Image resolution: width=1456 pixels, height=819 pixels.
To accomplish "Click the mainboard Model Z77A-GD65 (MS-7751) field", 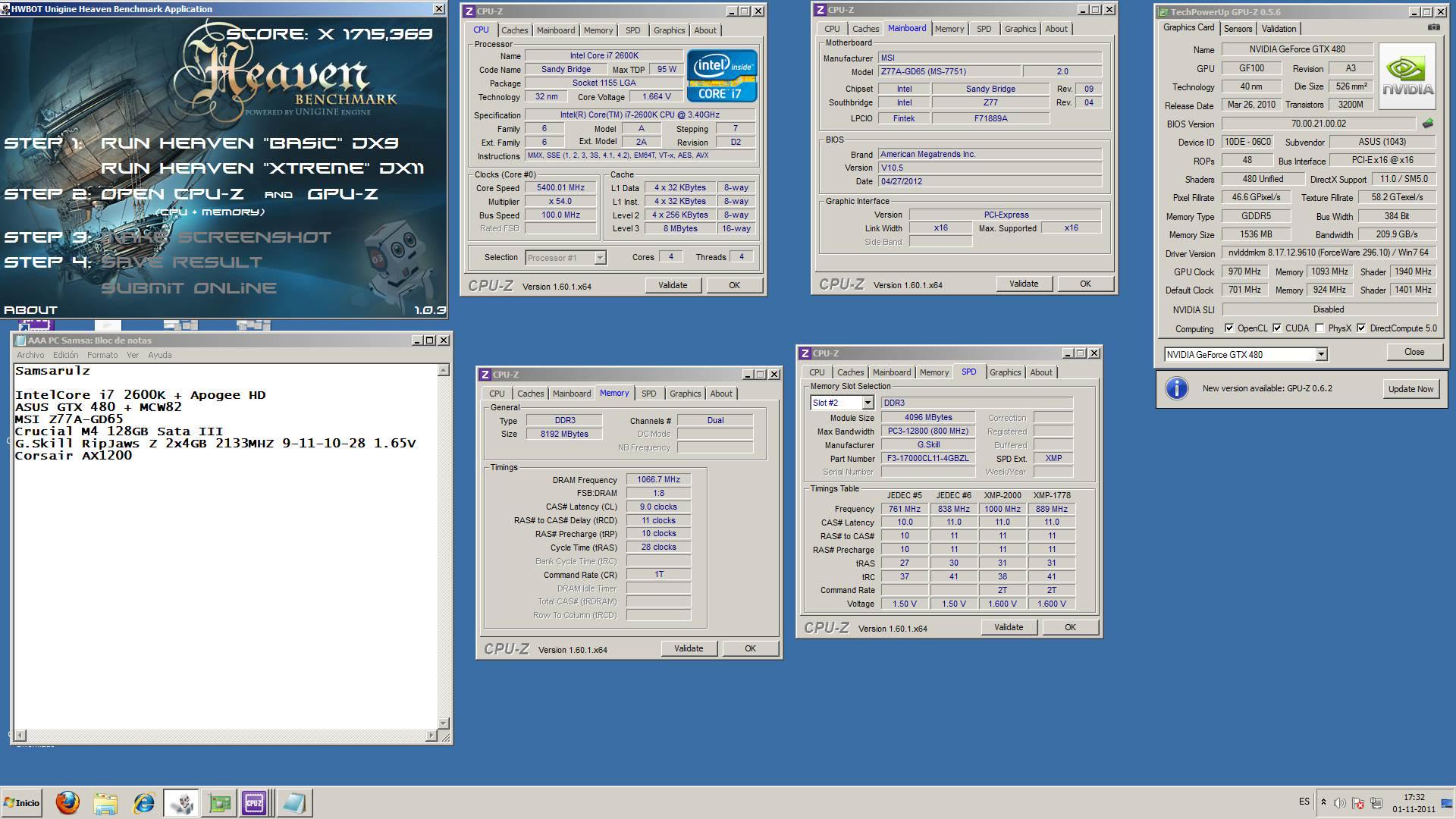I will (x=949, y=71).
